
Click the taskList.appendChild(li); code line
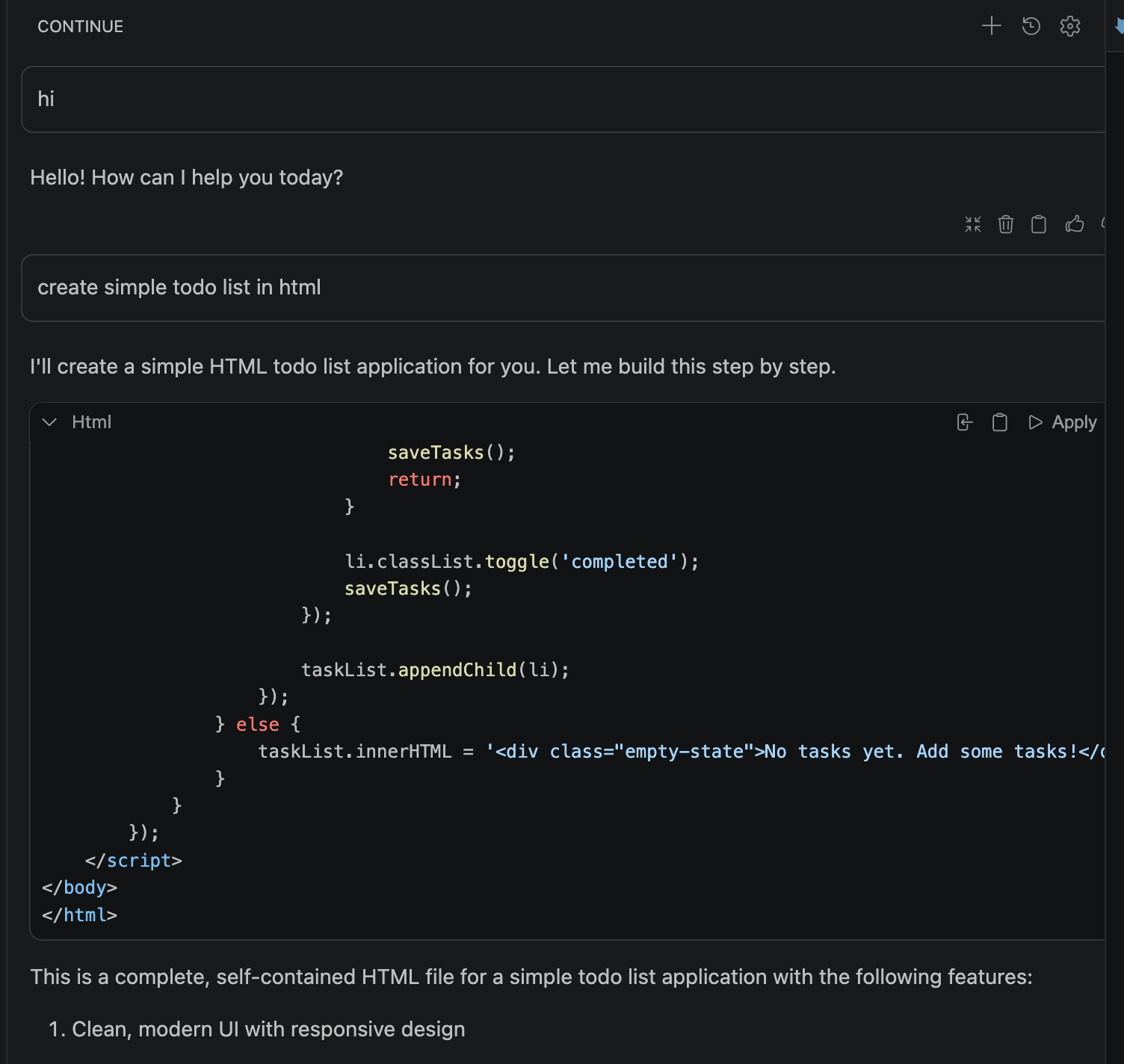tap(435, 669)
